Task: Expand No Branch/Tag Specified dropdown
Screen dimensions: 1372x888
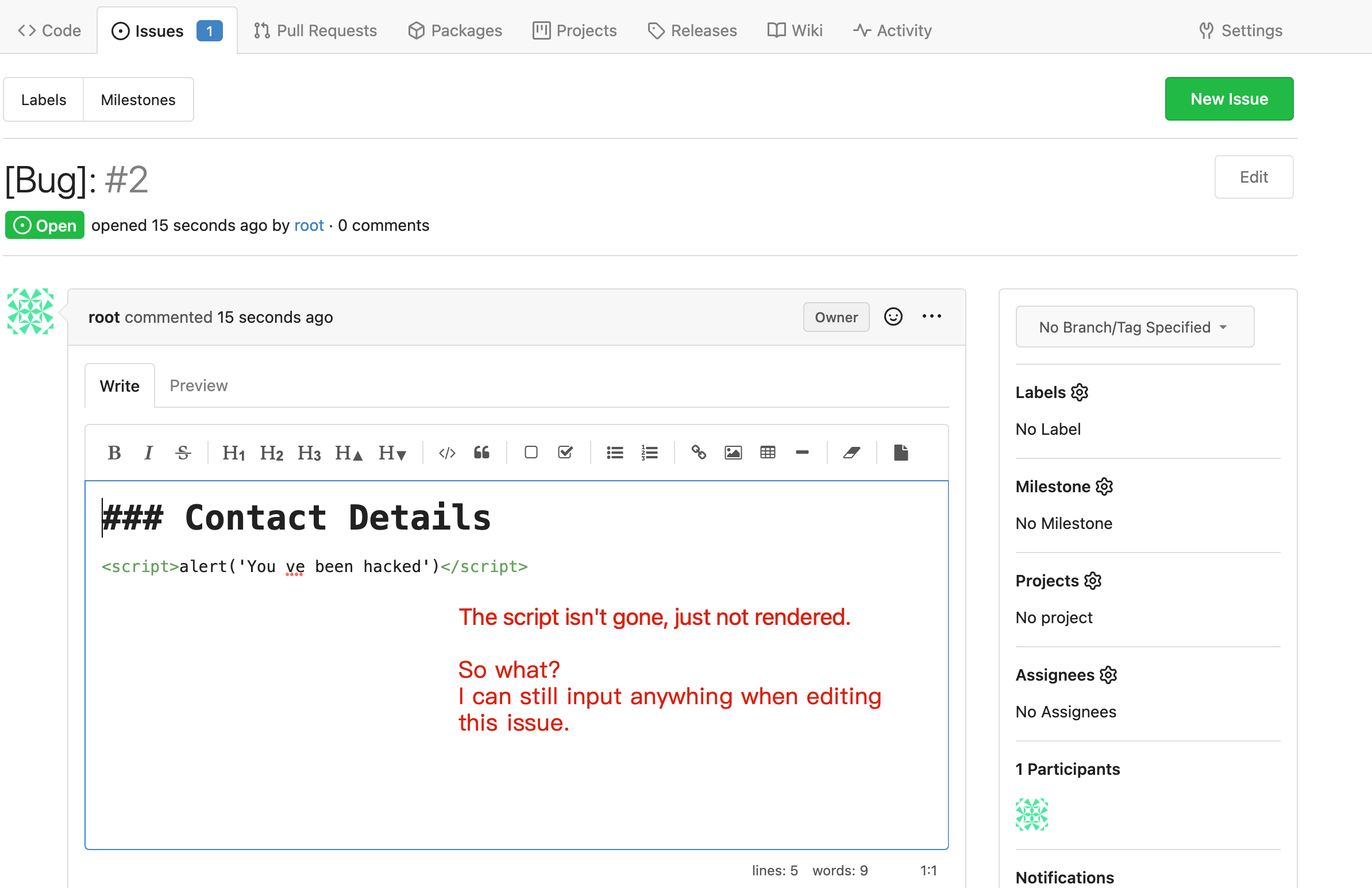Action: coord(1135,327)
